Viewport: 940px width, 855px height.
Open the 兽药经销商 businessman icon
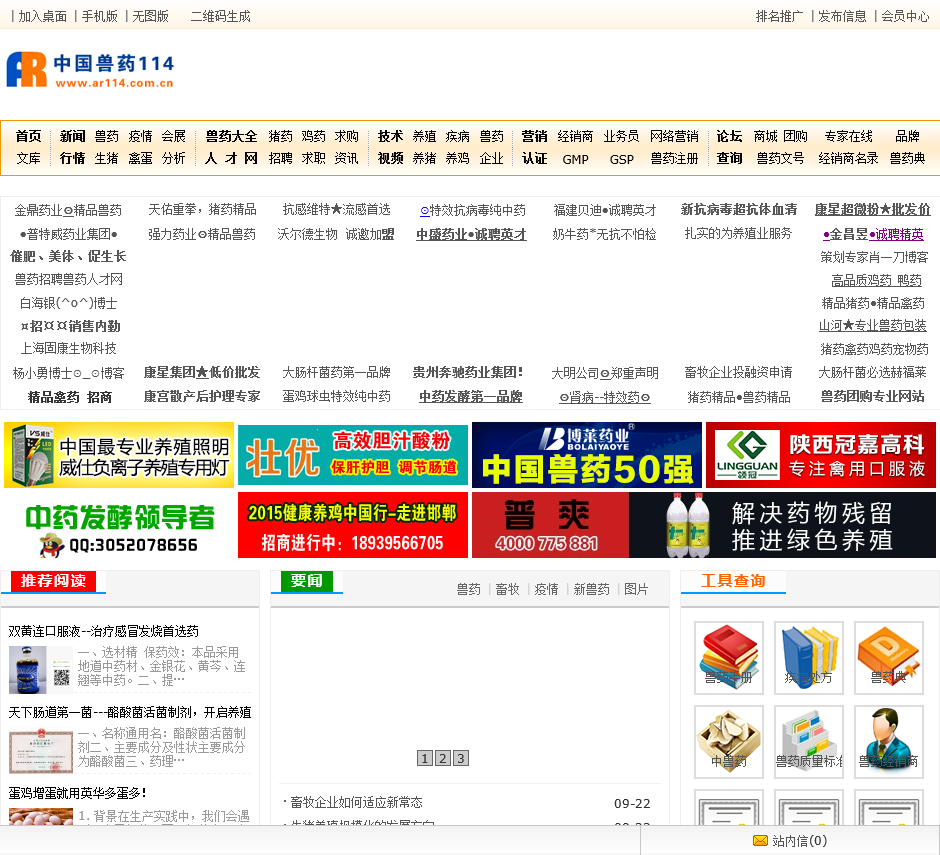point(888,742)
